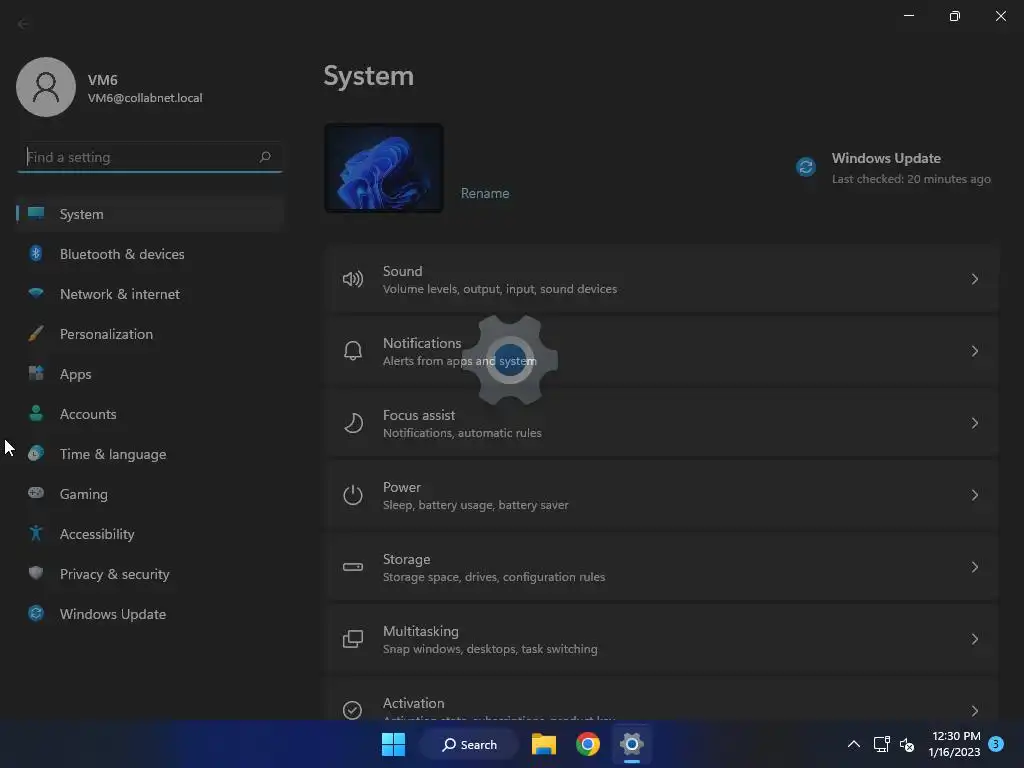Open the System category in sidebar

point(150,214)
